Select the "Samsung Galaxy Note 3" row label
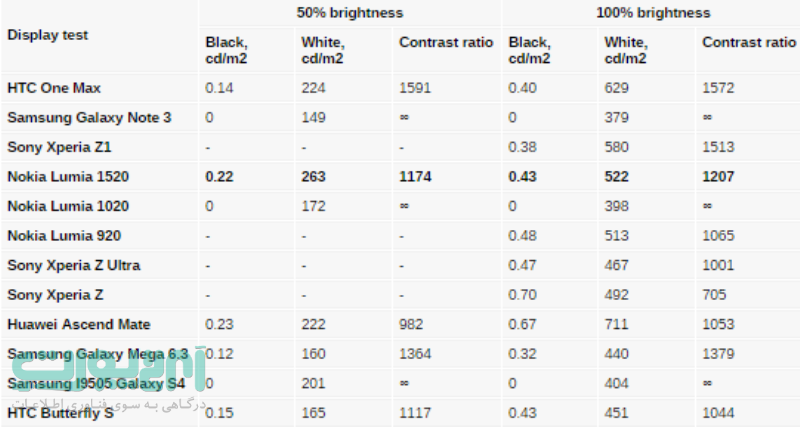Screen dimensions: 800x427 (x=89, y=117)
